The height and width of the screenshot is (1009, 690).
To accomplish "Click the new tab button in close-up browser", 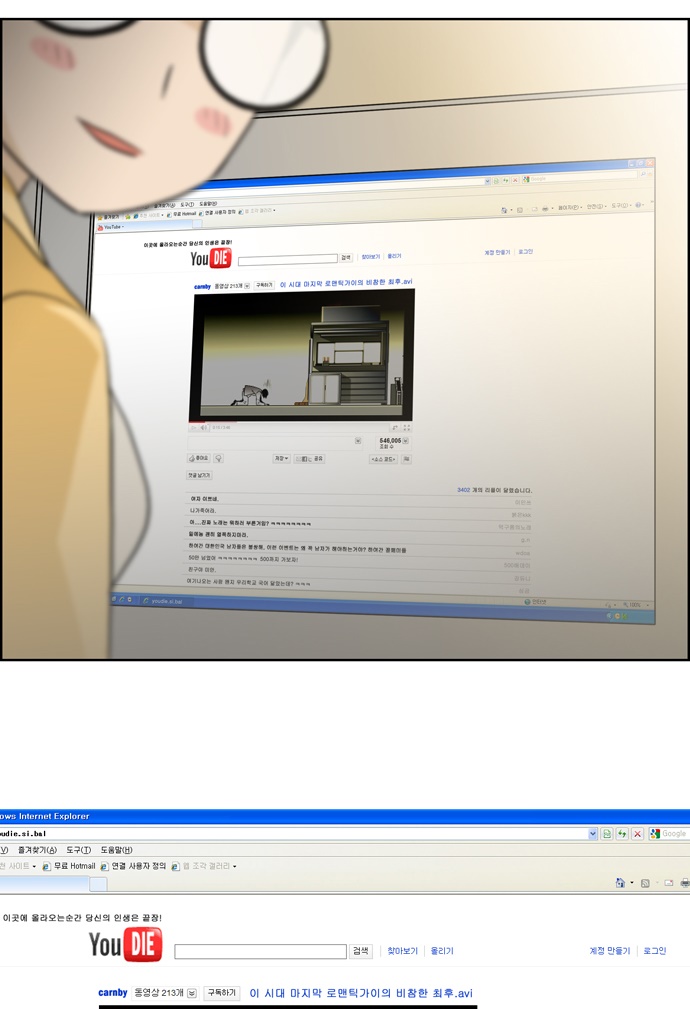I will (98, 884).
